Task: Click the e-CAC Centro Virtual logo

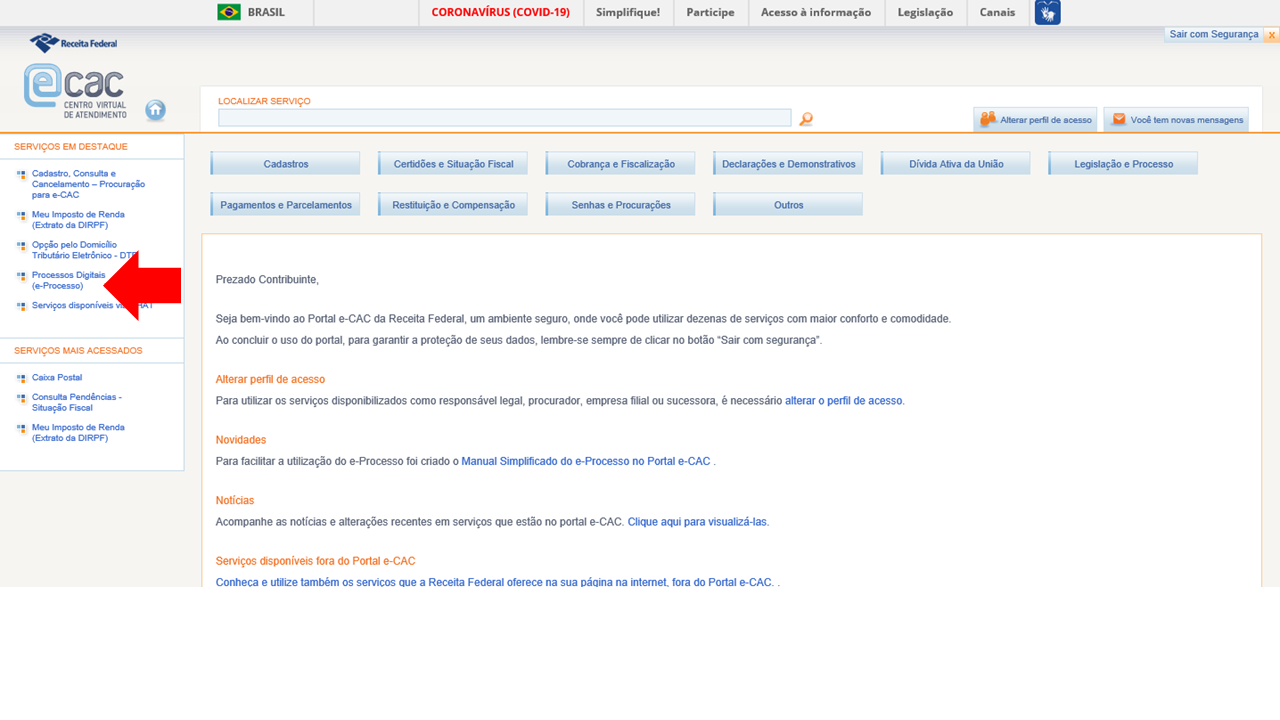Action: point(75,91)
